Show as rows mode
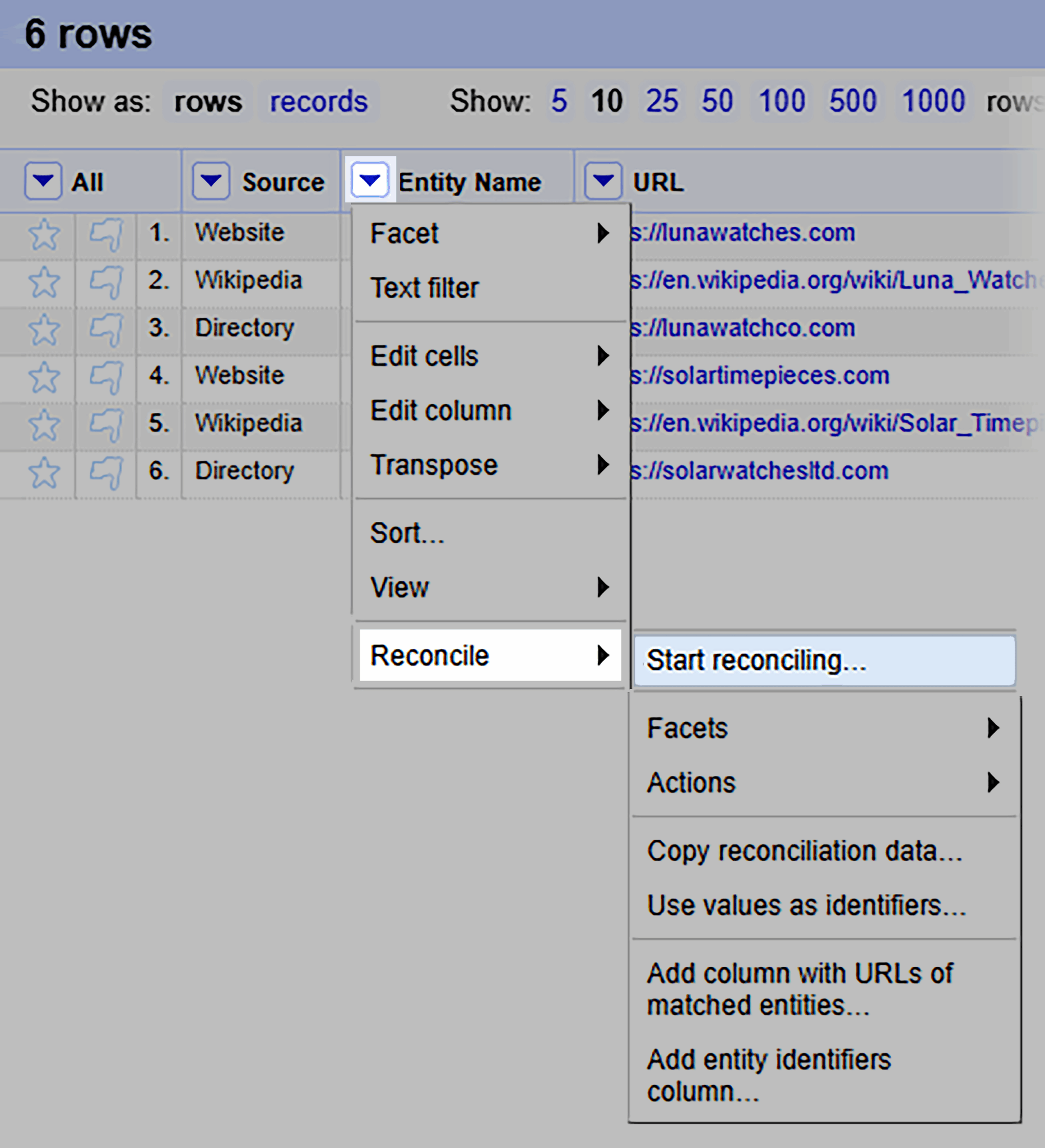Image resolution: width=1045 pixels, height=1148 pixels. tap(208, 101)
